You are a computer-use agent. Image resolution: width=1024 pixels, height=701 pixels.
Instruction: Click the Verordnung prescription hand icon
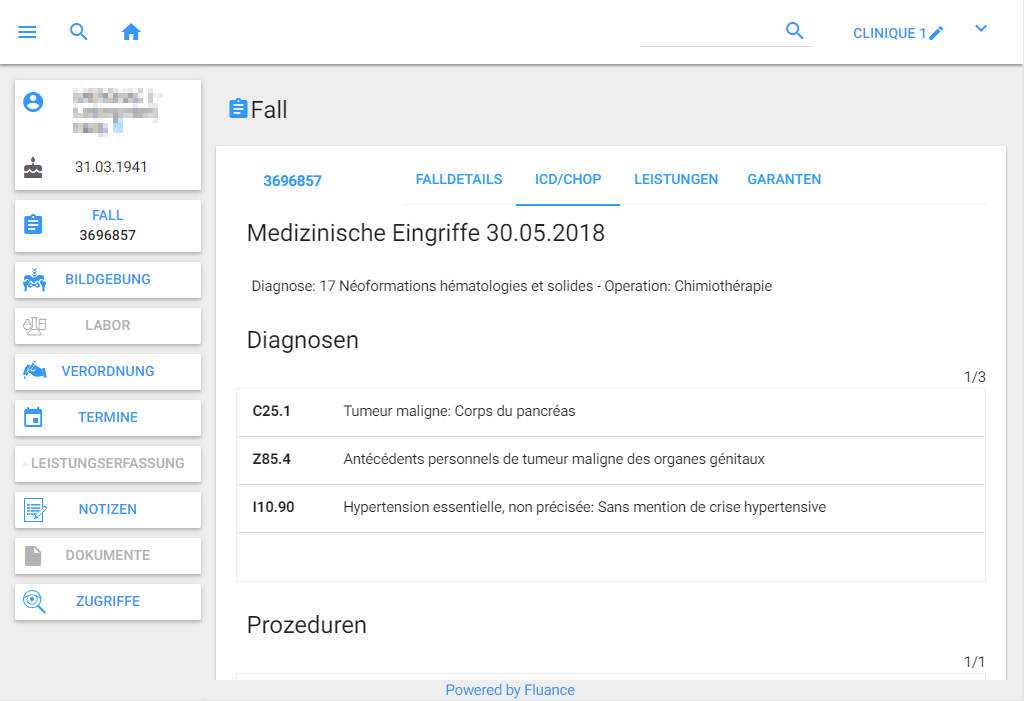pyautogui.click(x=34, y=371)
